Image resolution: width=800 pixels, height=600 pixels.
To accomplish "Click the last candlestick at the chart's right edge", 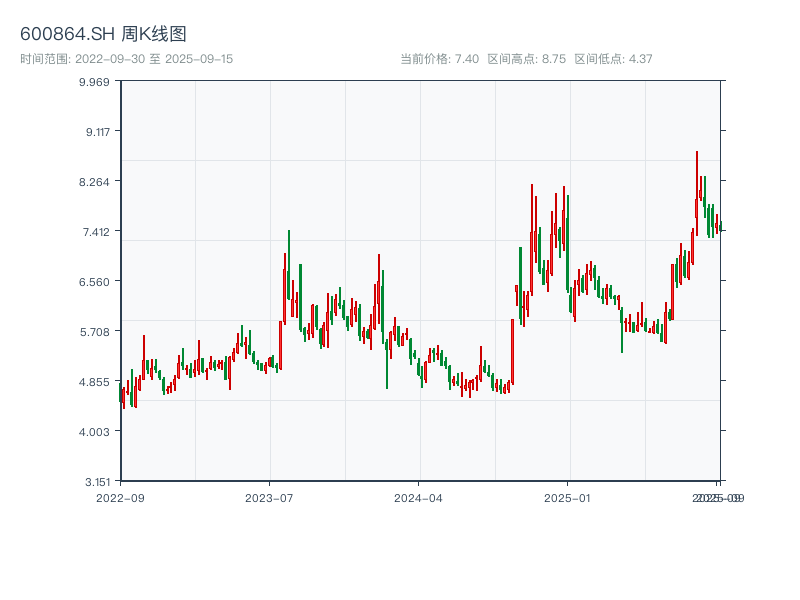I will 721,227.
